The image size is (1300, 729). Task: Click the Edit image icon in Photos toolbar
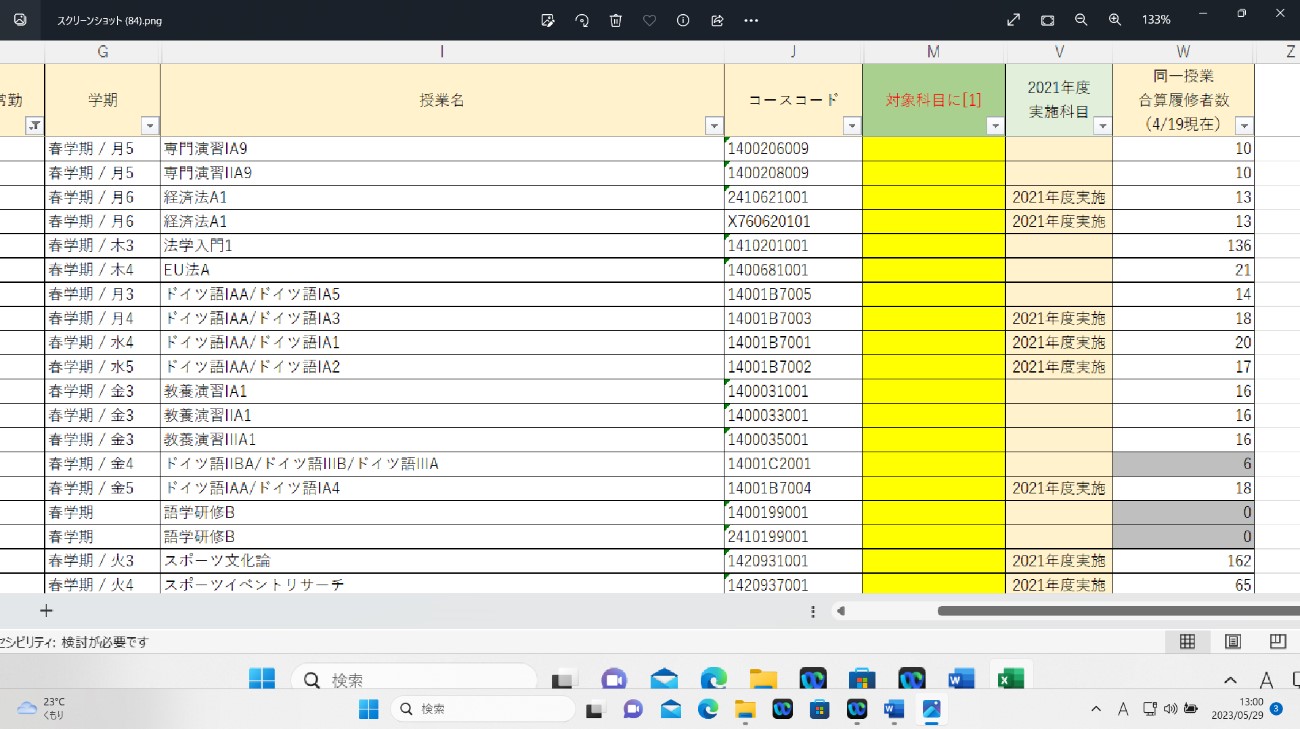[548, 20]
